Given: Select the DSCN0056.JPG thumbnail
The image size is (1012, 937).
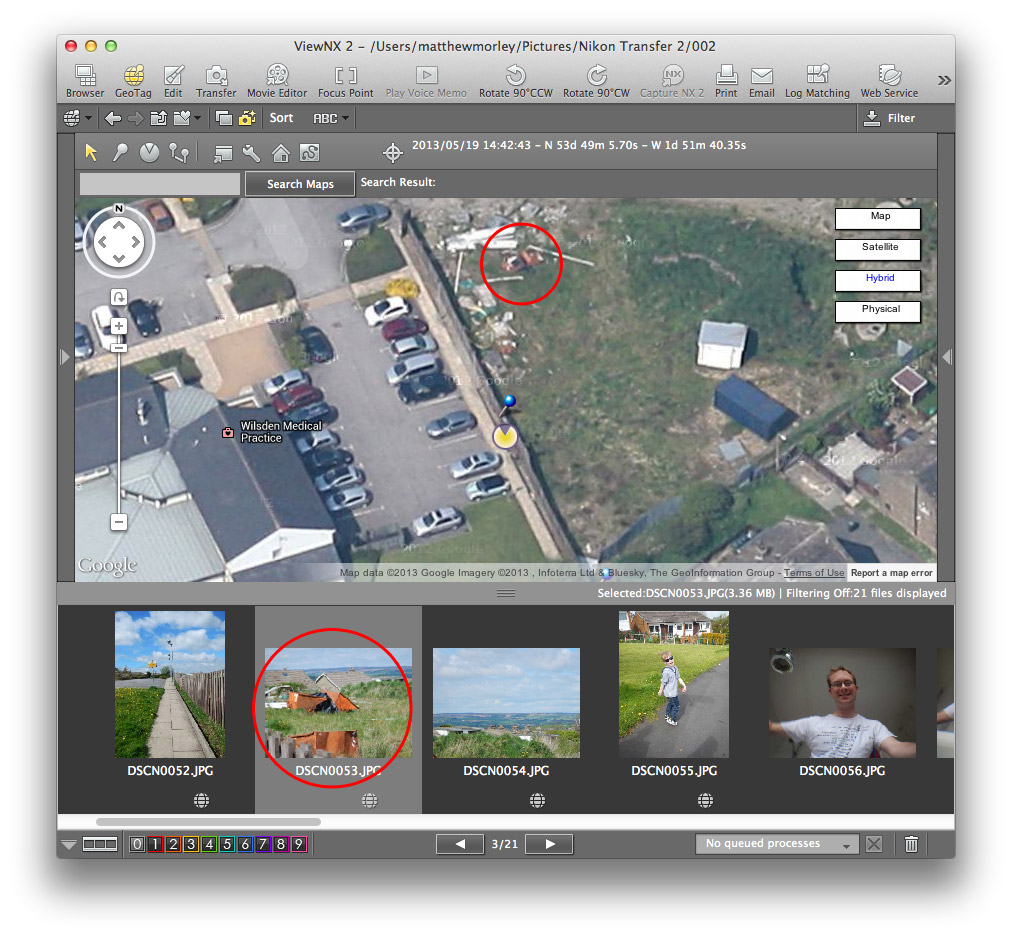Looking at the screenshot, I should coord(842,703).
